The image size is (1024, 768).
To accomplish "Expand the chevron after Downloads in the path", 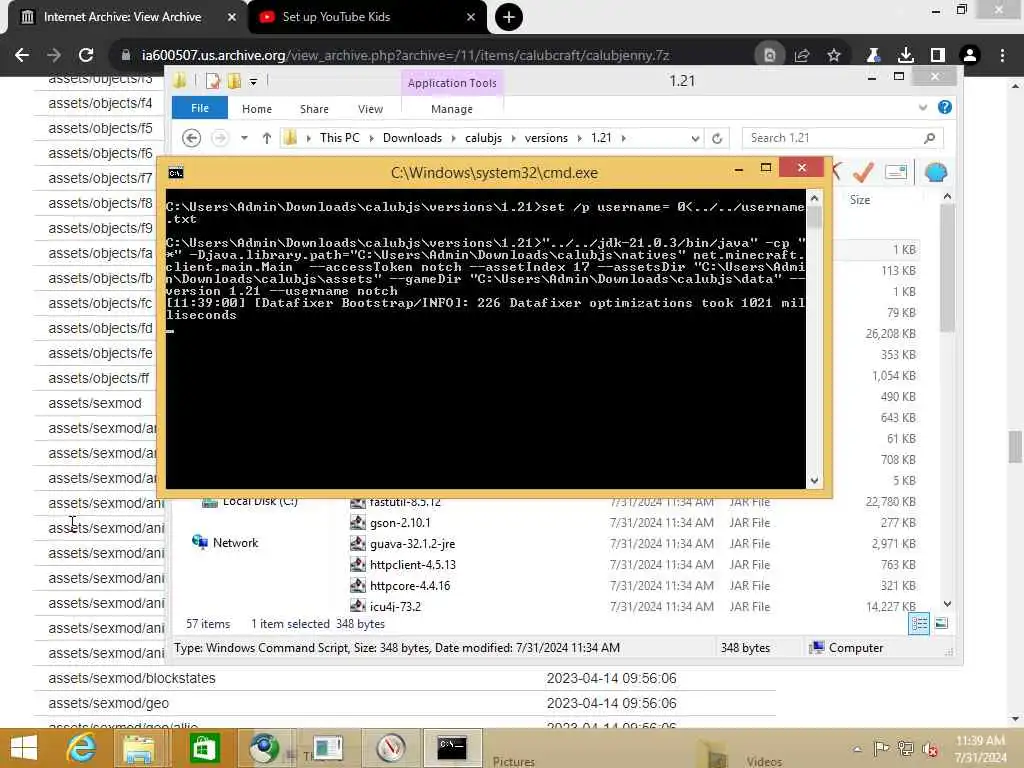I will click(x=454, y=138).
